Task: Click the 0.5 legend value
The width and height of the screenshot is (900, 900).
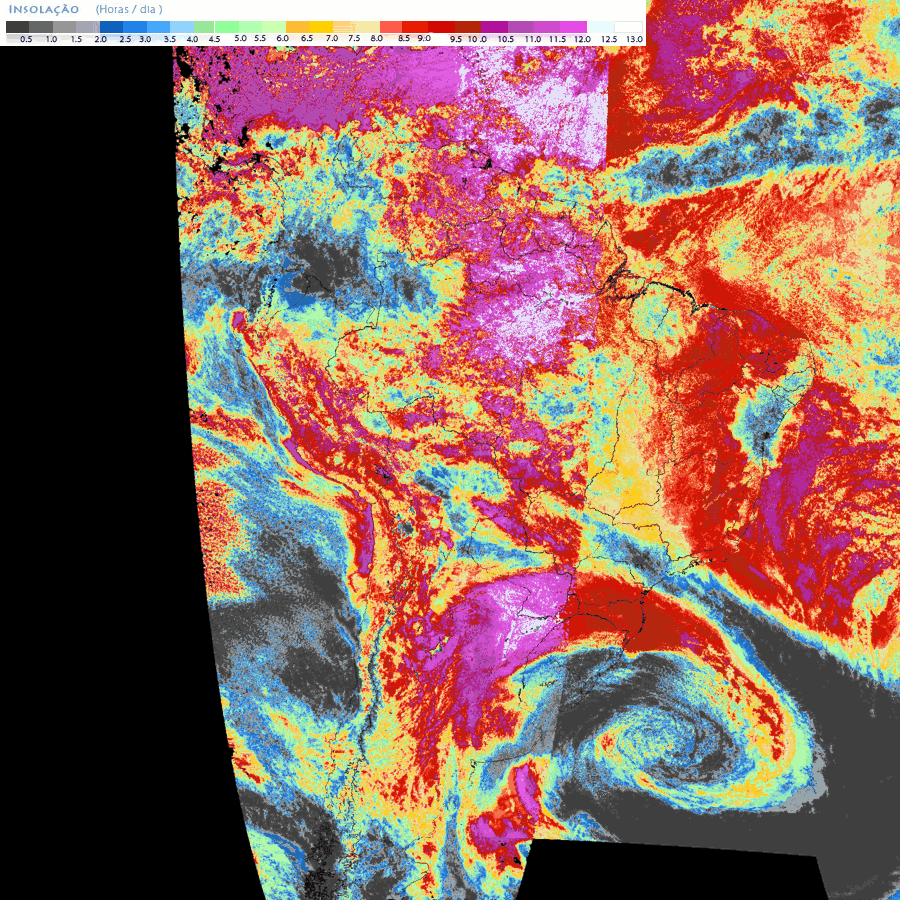Action: (x=26, y=39)
